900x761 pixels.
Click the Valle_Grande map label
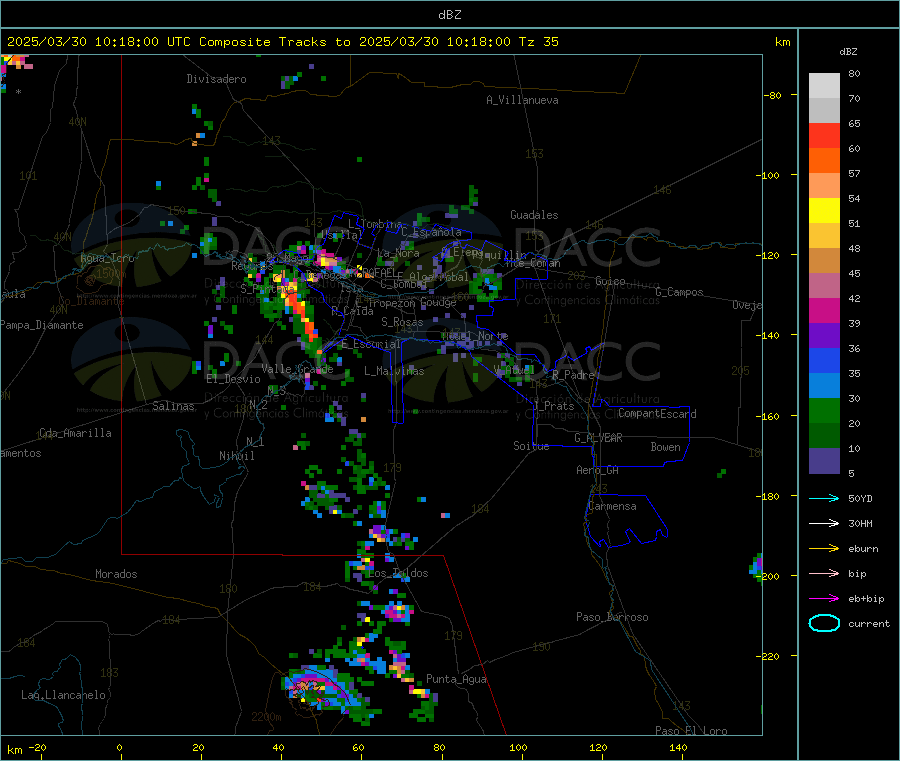(297, 369)
